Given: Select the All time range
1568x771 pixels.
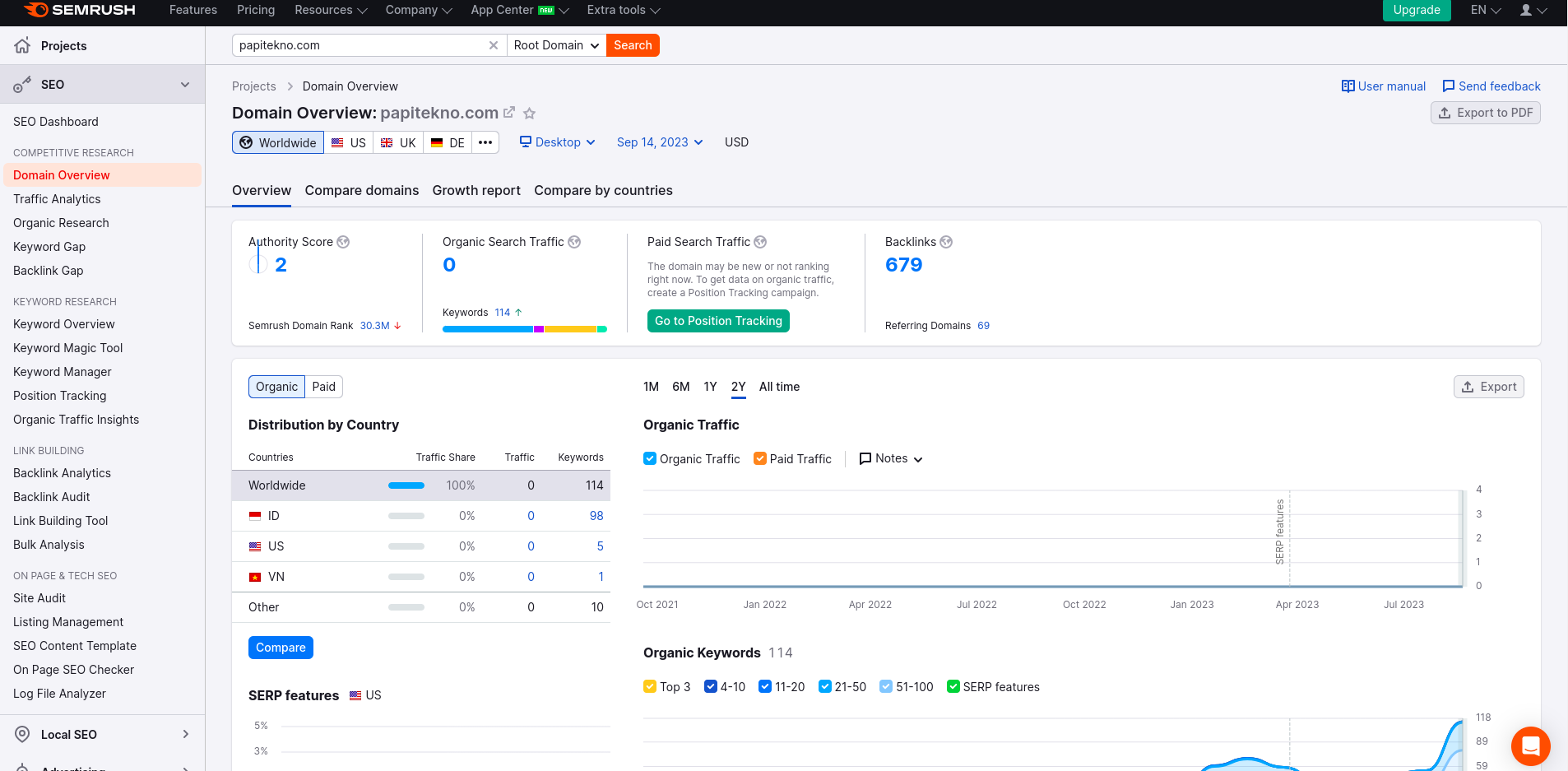Looking at the screenshot, I should coord(779,387).
